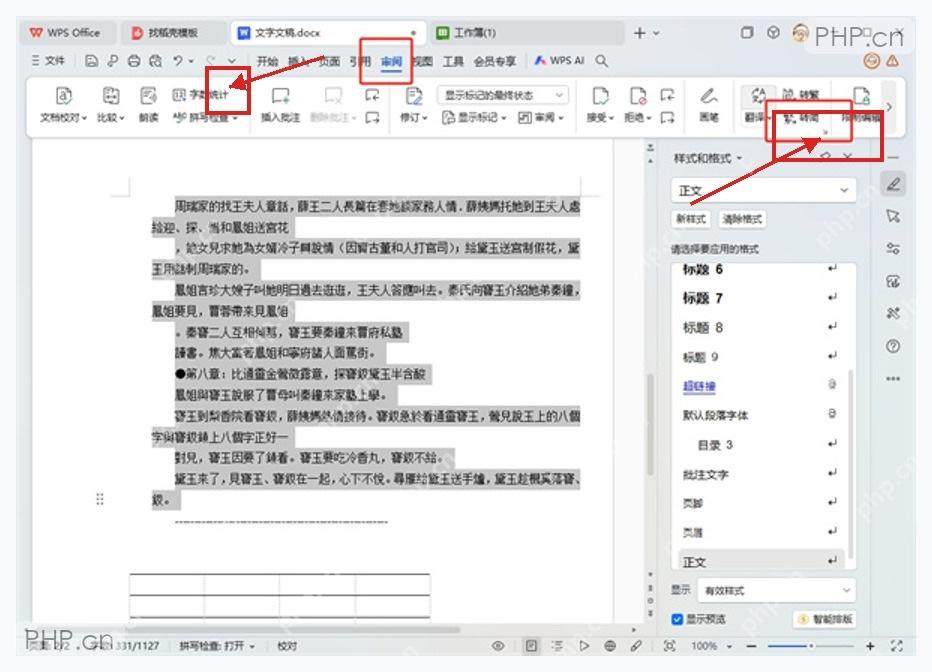Click the 清除格式 button
The height and width of the screenshot is (672, 932).
coord(741,219)
